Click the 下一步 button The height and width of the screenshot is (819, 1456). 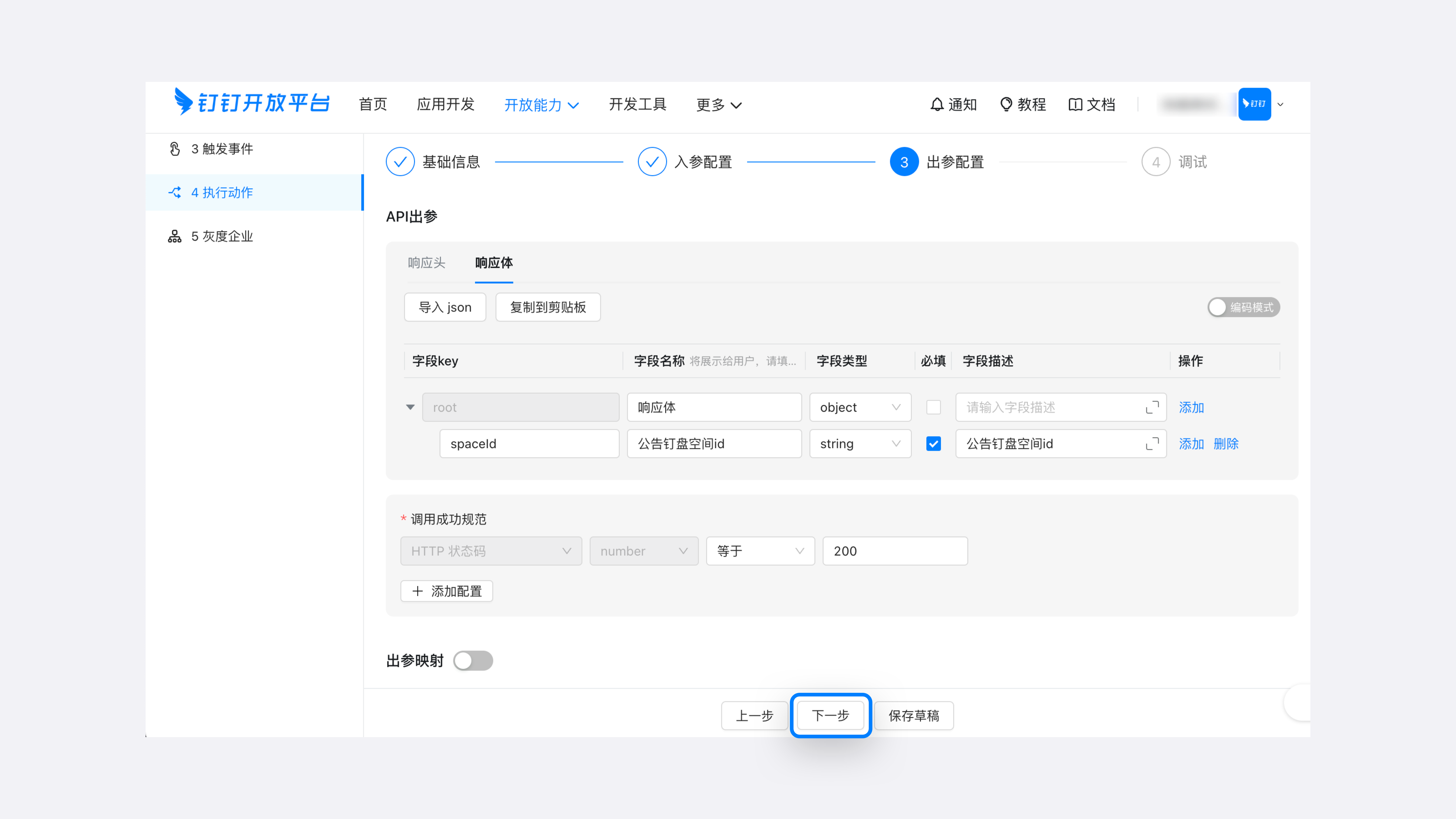point(830,716)
